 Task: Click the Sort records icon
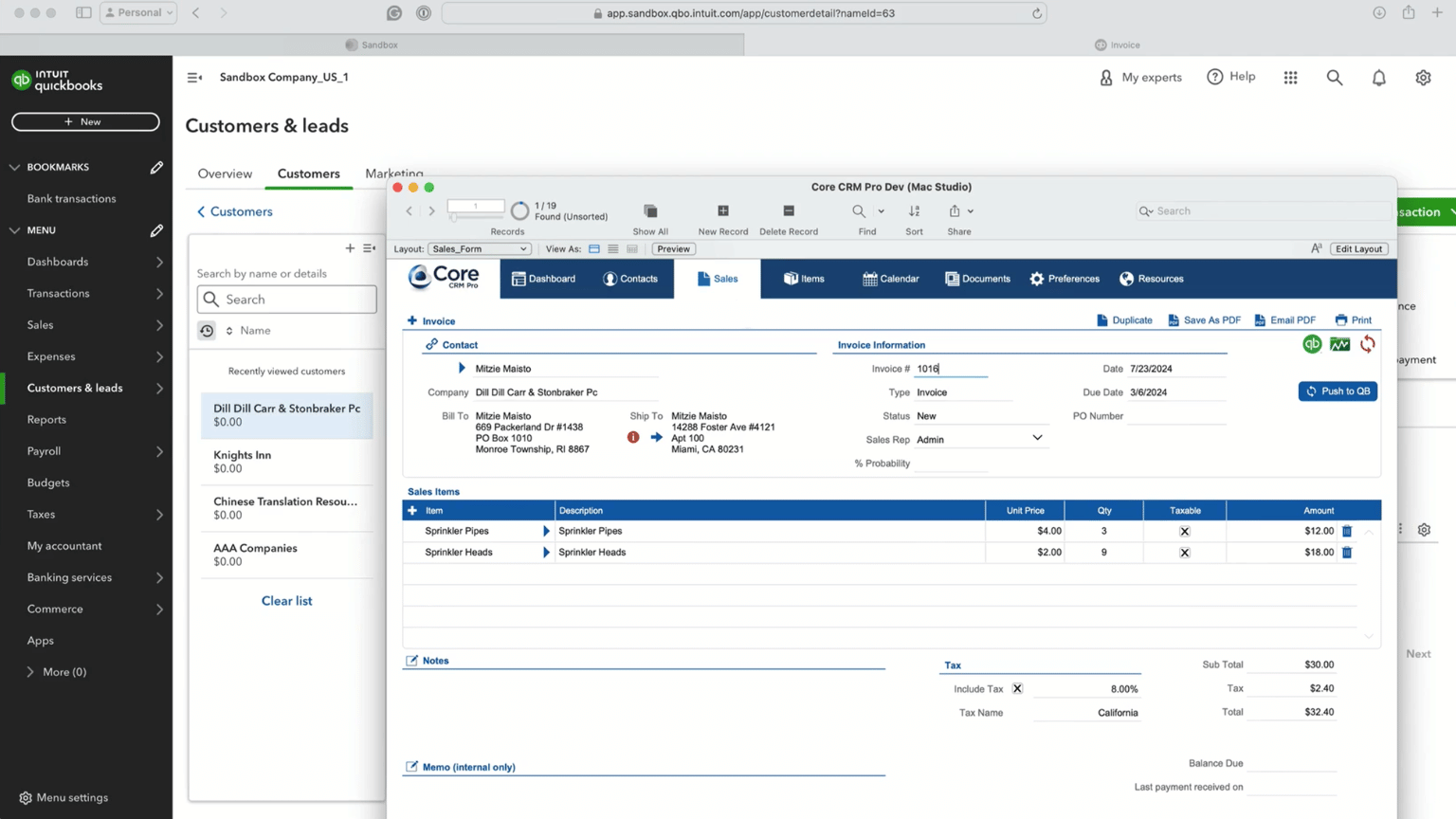click(914, 211)
